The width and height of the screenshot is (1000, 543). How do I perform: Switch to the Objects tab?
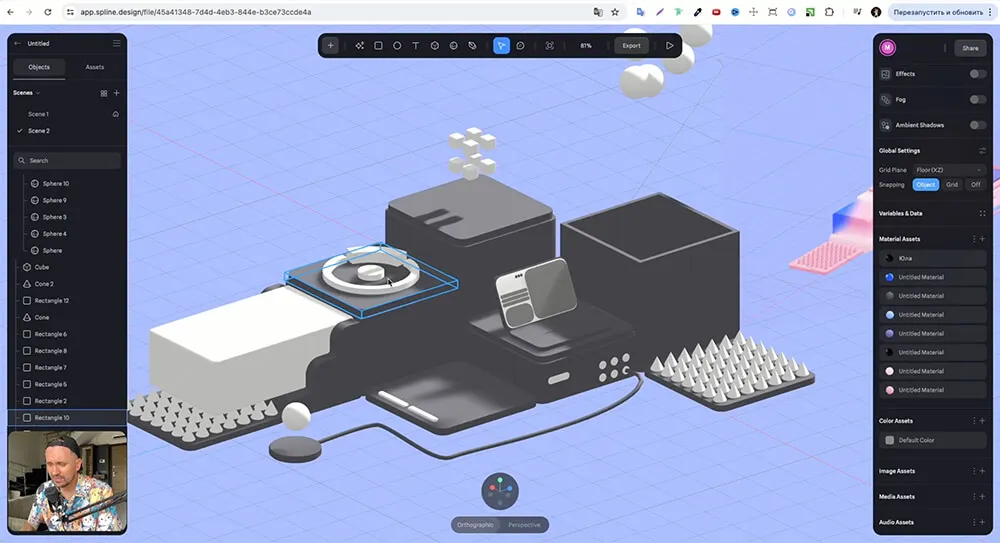39,67
